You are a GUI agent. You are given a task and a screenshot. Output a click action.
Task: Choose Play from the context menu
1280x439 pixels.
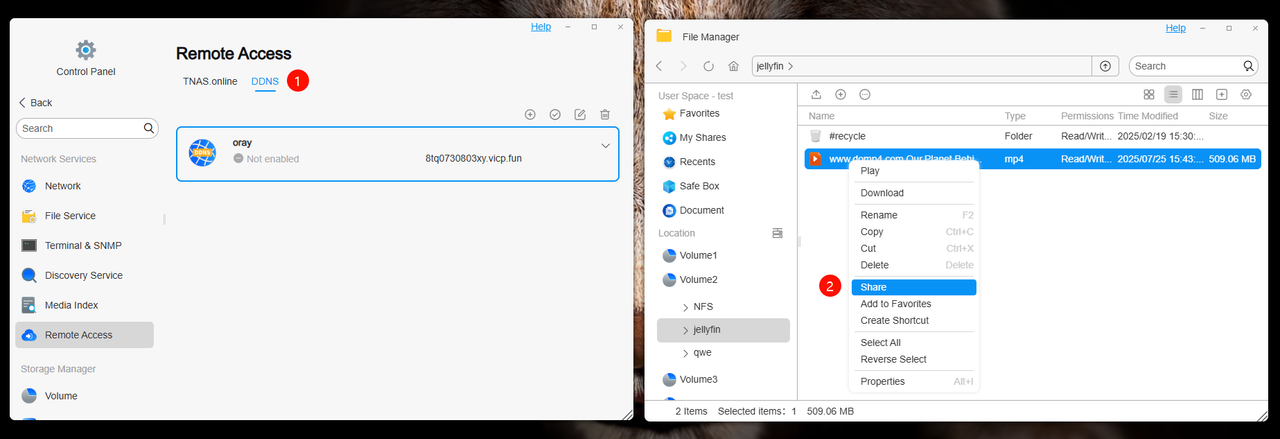tap(913, 172)
